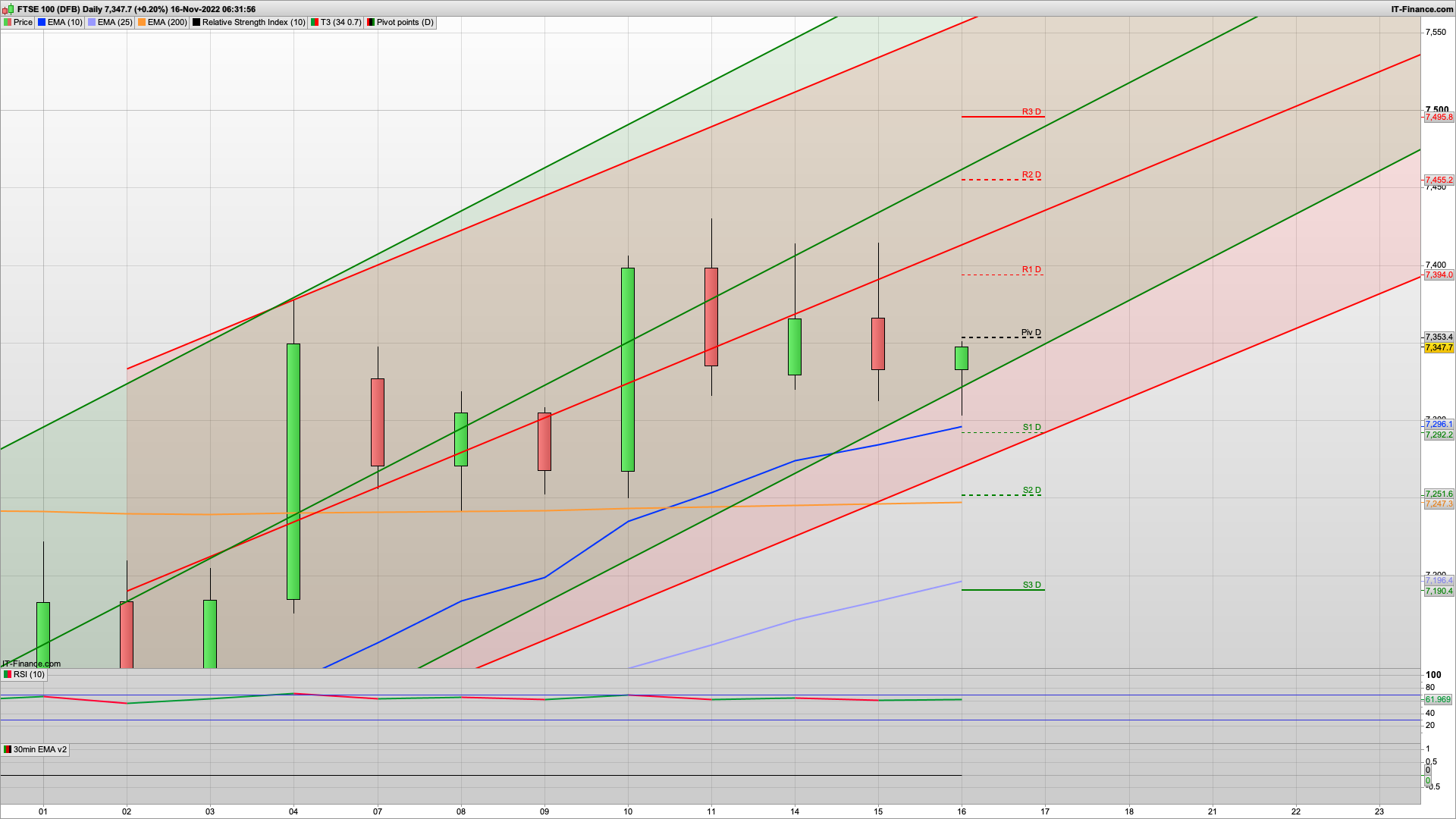This screenshot has height=819, width=1456.
Task: Click the 04 Nov large green candlestick
Action: 293,471
